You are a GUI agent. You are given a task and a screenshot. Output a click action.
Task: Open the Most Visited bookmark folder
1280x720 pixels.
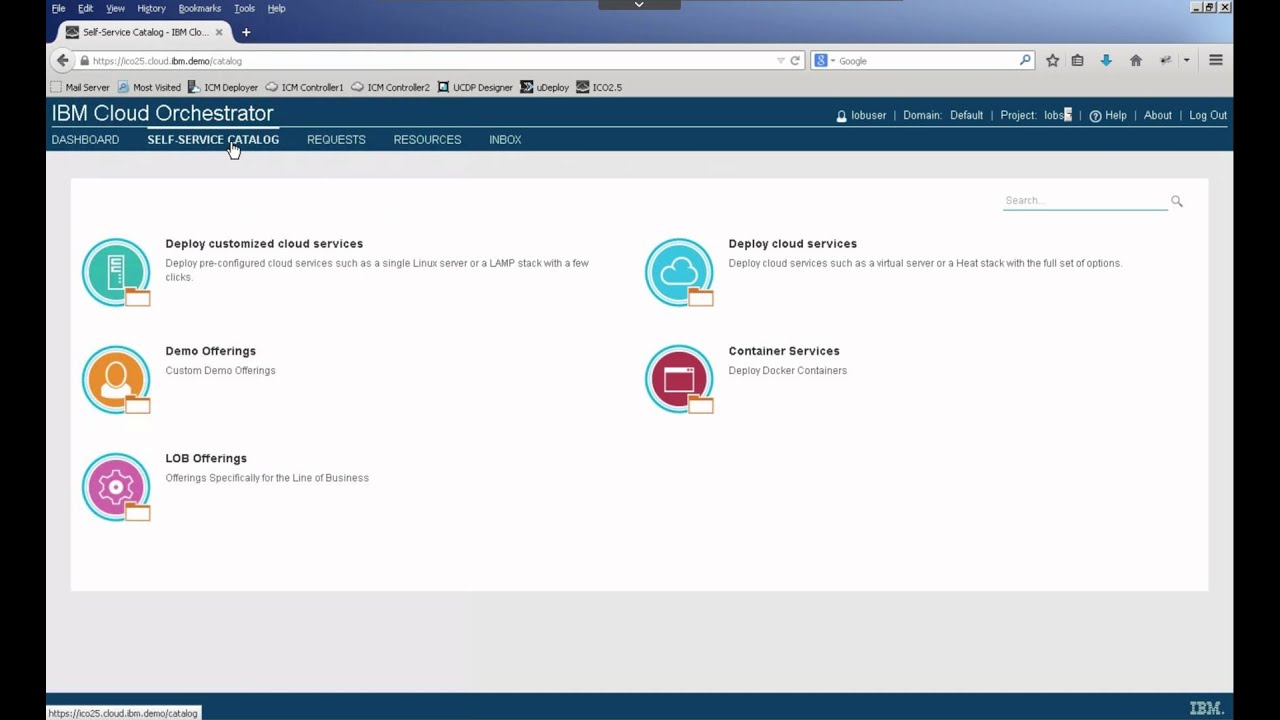149,87
